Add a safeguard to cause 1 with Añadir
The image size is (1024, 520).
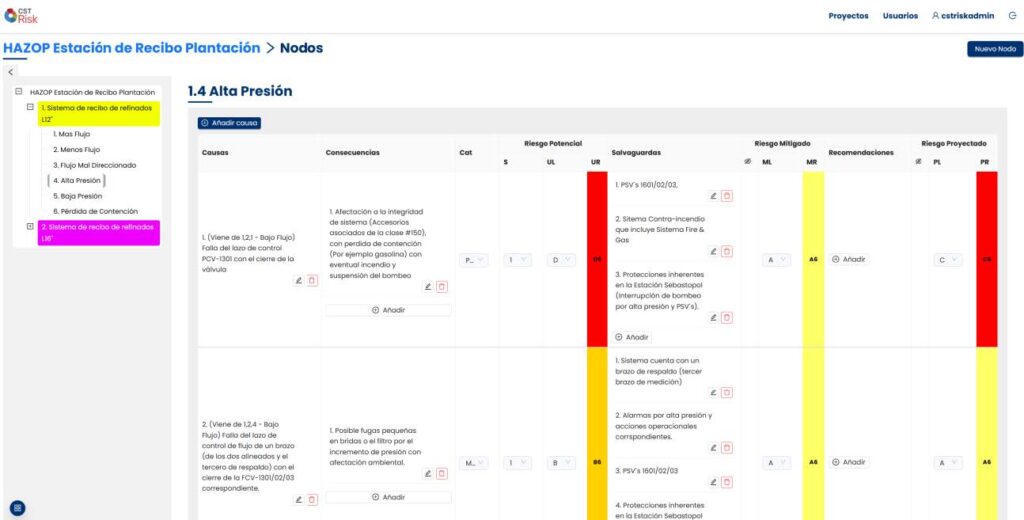633,338
